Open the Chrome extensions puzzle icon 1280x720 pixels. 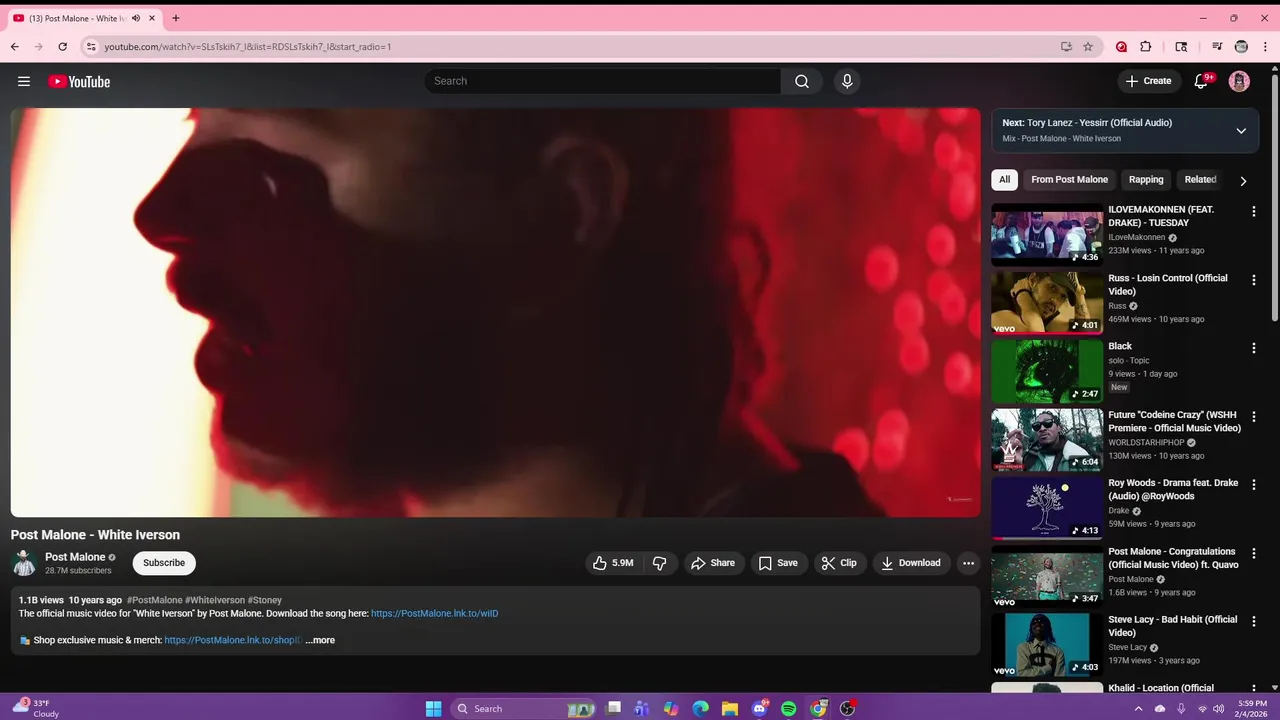[1146, 46]
